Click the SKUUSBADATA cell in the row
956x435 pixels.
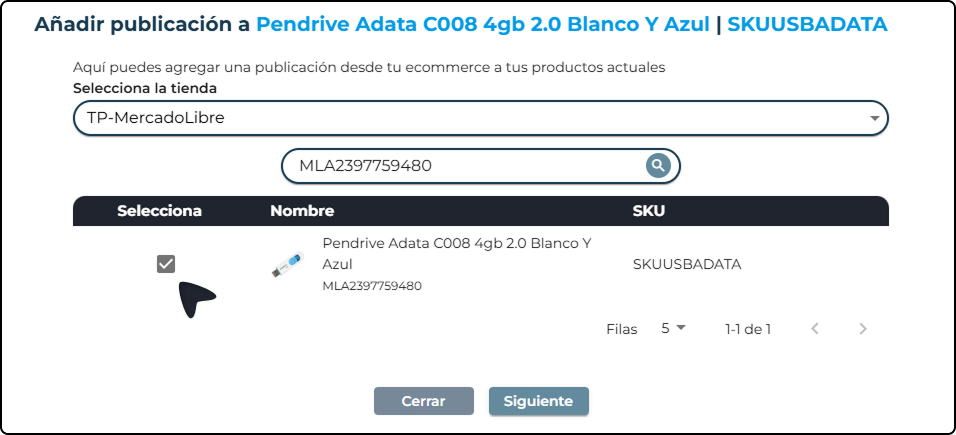(687, 265)
